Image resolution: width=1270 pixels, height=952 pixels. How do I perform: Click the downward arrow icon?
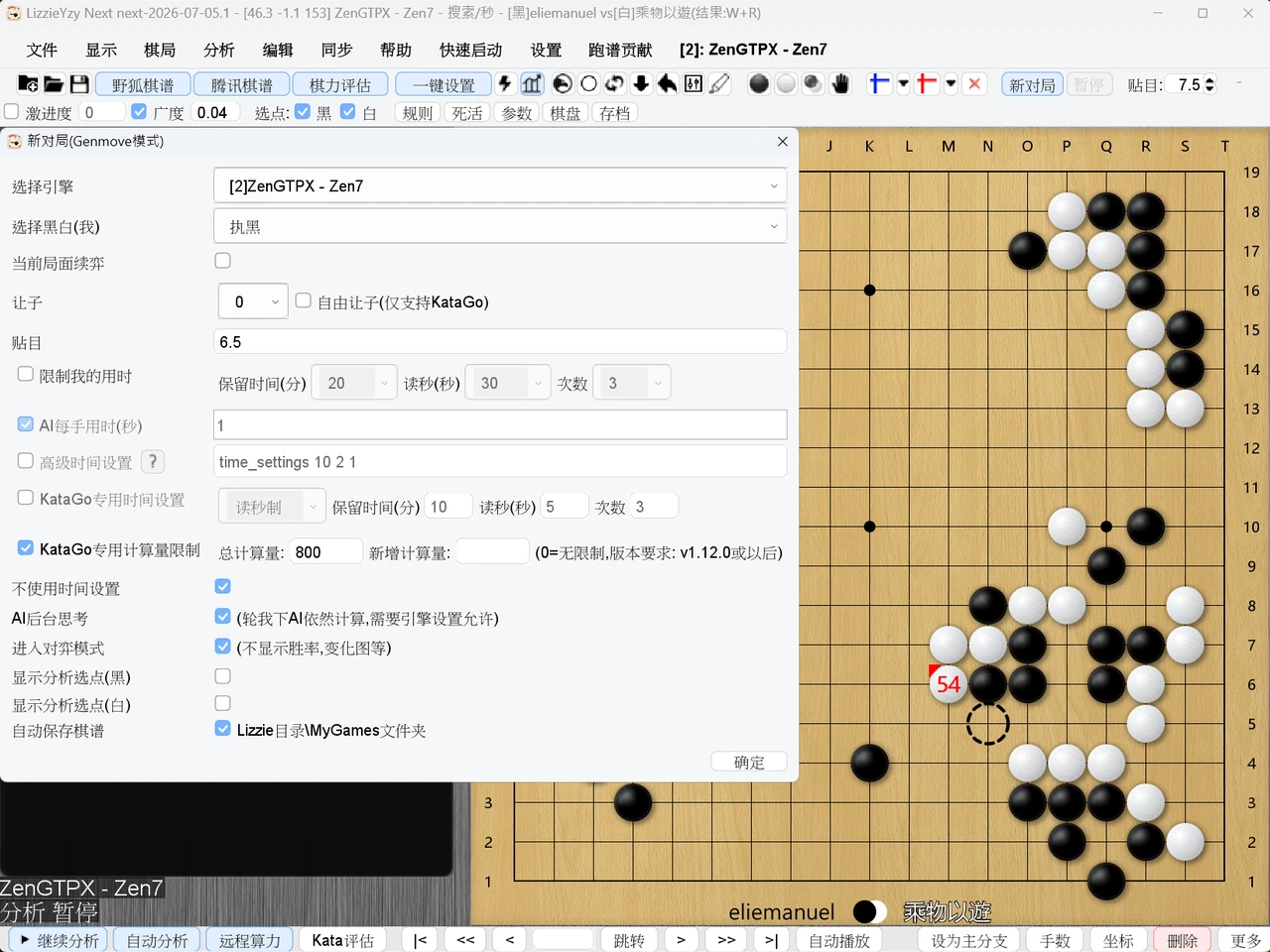pyautogui.click(x=641, y=84)
